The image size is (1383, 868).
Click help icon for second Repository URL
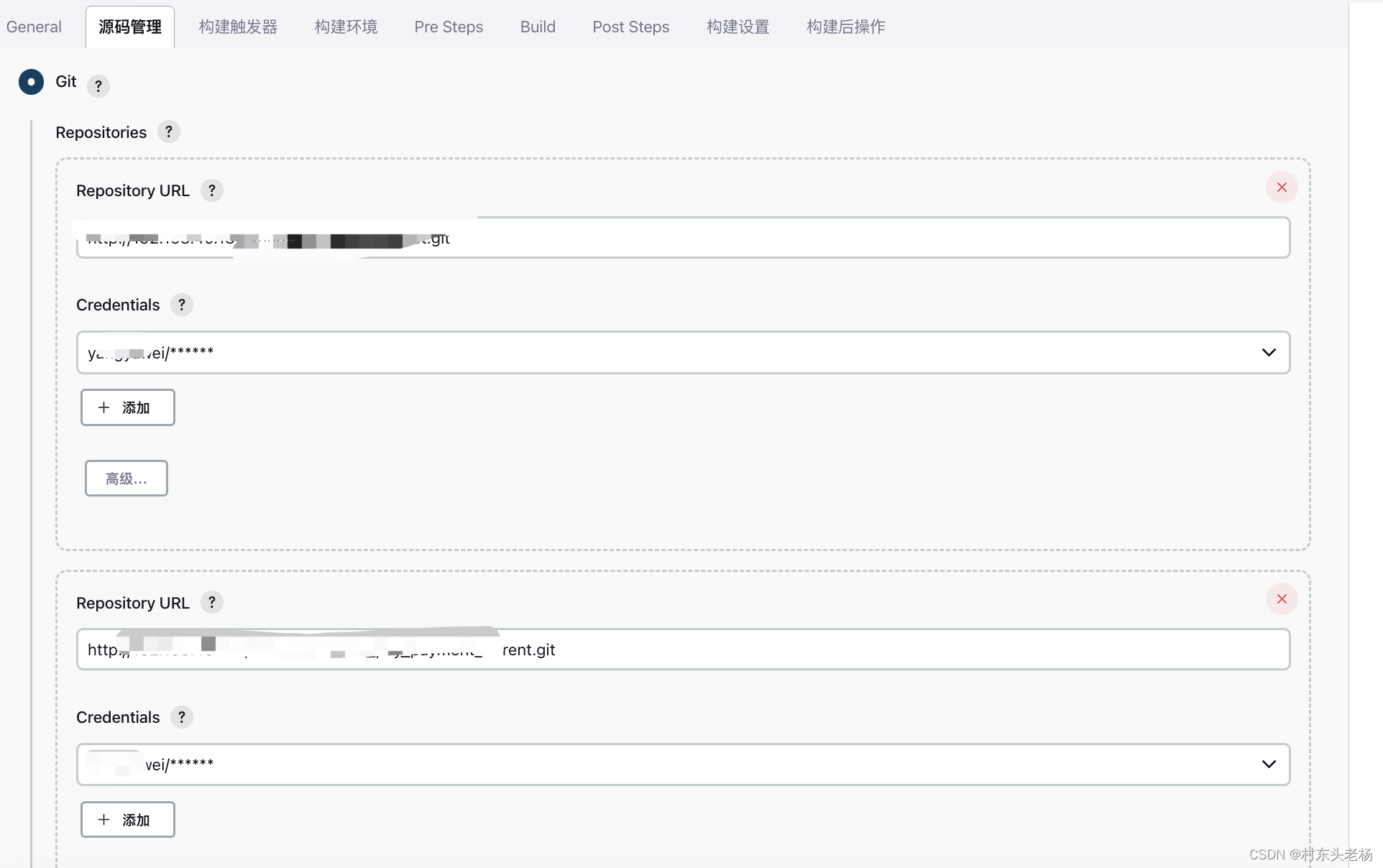[212, 603]
